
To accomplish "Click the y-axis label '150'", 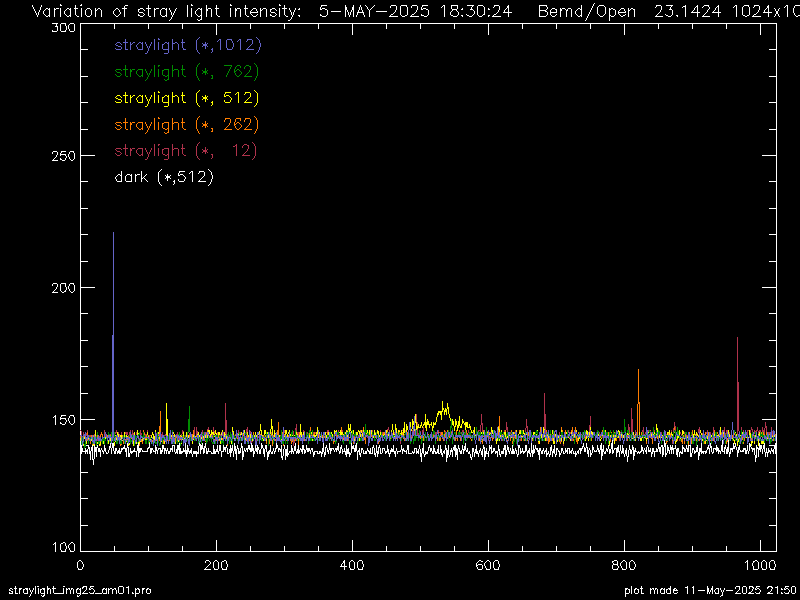I will 64,420.
